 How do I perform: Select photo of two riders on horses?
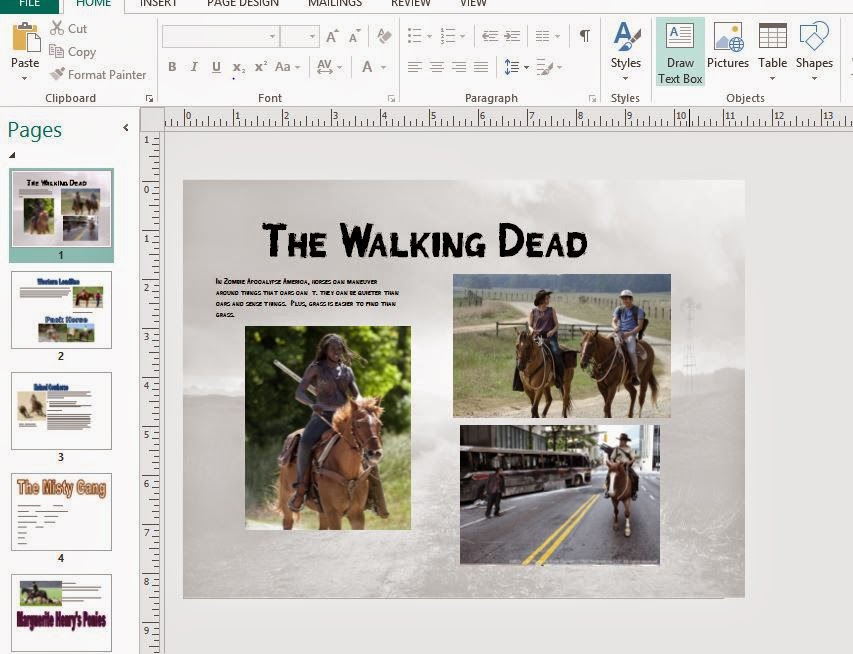(561, 346)
